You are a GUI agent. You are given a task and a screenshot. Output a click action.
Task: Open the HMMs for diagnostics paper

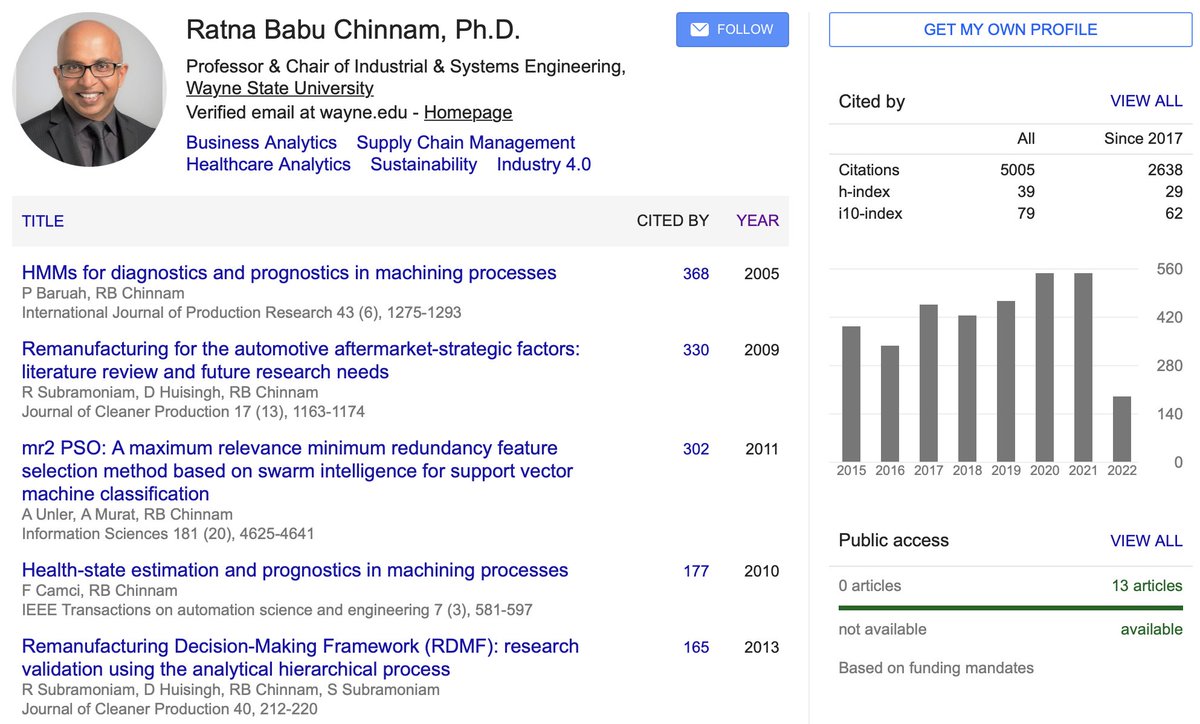click(289, 272)
